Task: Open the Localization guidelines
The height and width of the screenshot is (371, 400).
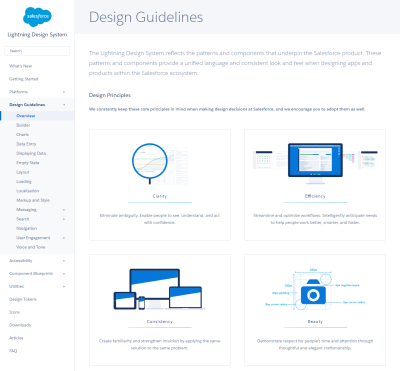Action: pyautogui.click(x=28, y=191)
